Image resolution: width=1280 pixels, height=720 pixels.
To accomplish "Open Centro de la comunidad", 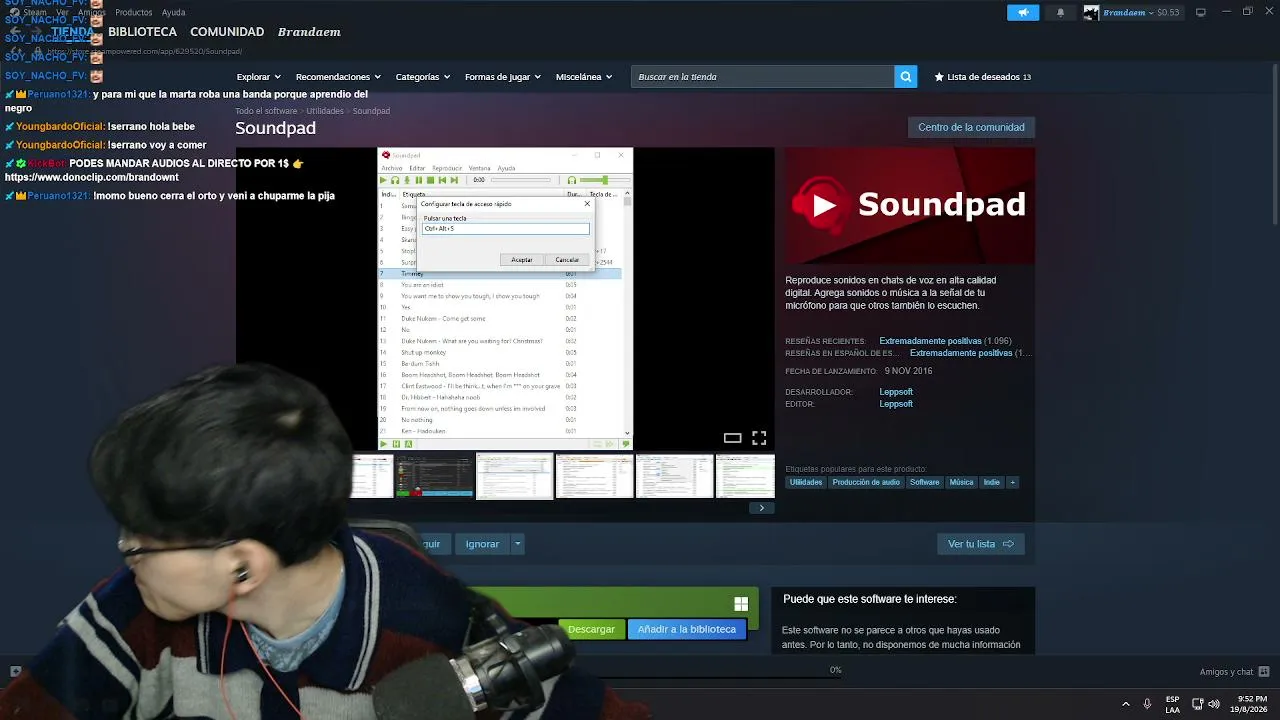I will pyautogui.click(x=971, y=128).
